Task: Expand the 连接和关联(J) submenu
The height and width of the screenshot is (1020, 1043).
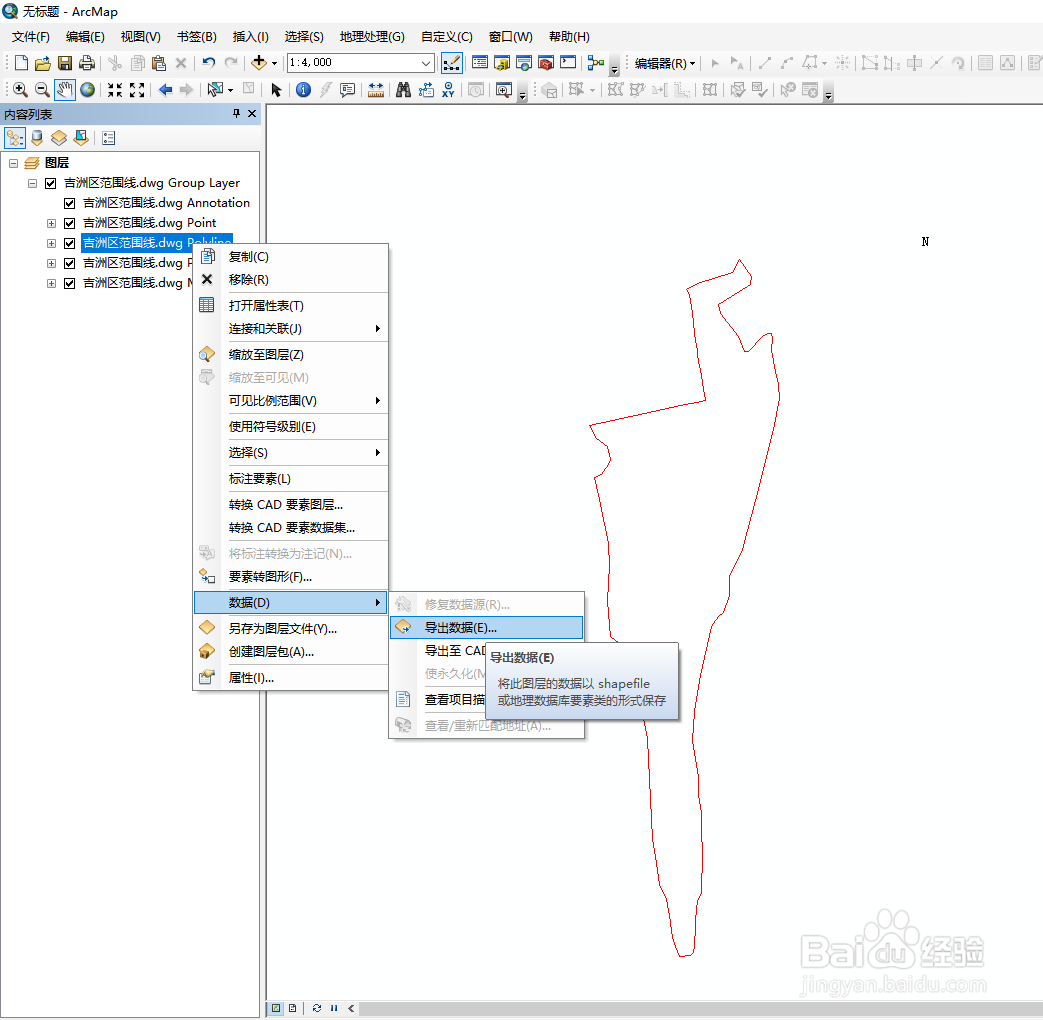Action: point(291,329)
